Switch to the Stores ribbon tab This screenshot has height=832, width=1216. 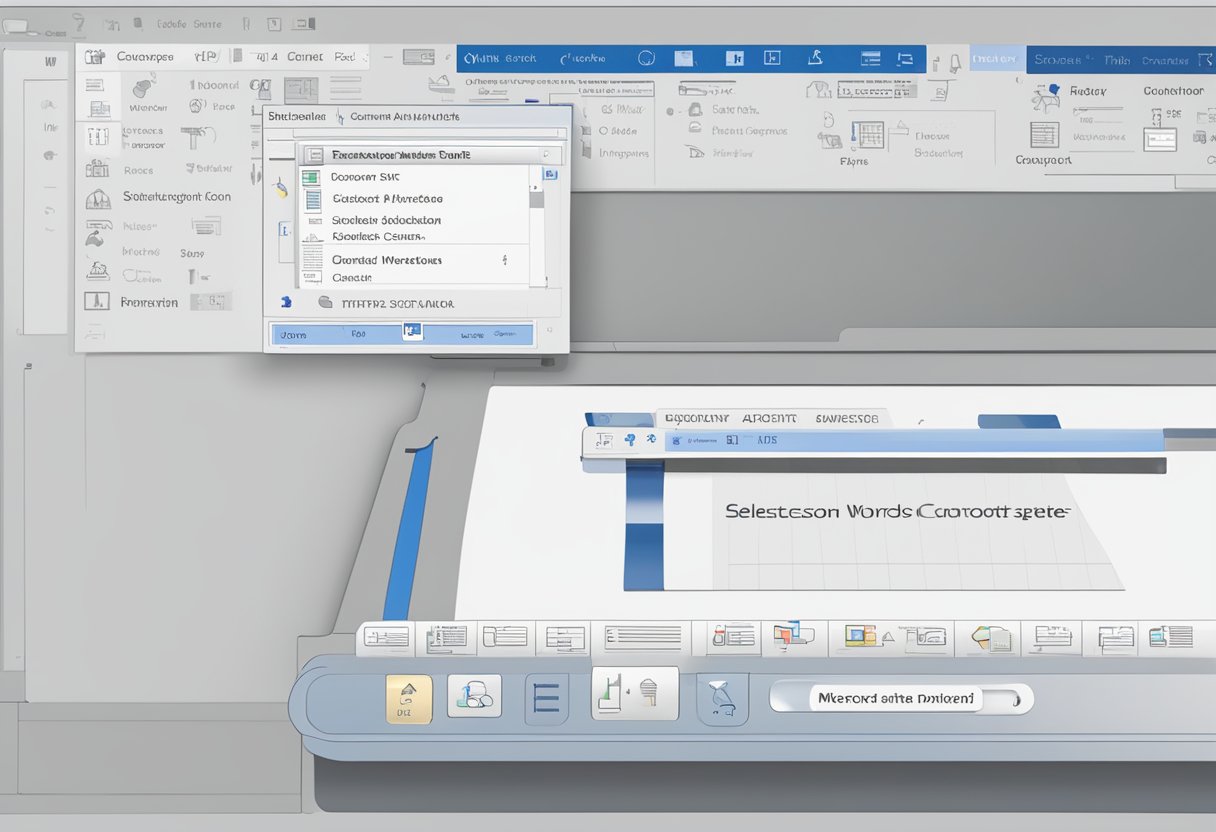pos(1056,60)
